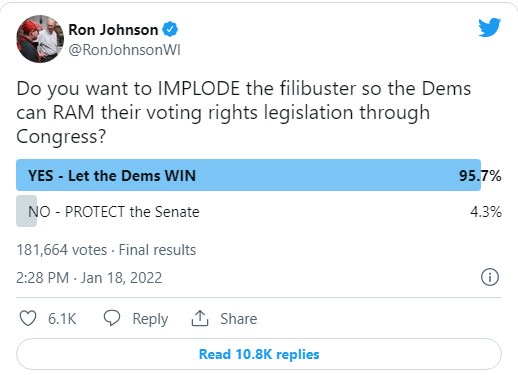The height and width of the screenshot is (375, 518).
Task: Open Ron Johnson's profile picture
Action: click(40, 39)
